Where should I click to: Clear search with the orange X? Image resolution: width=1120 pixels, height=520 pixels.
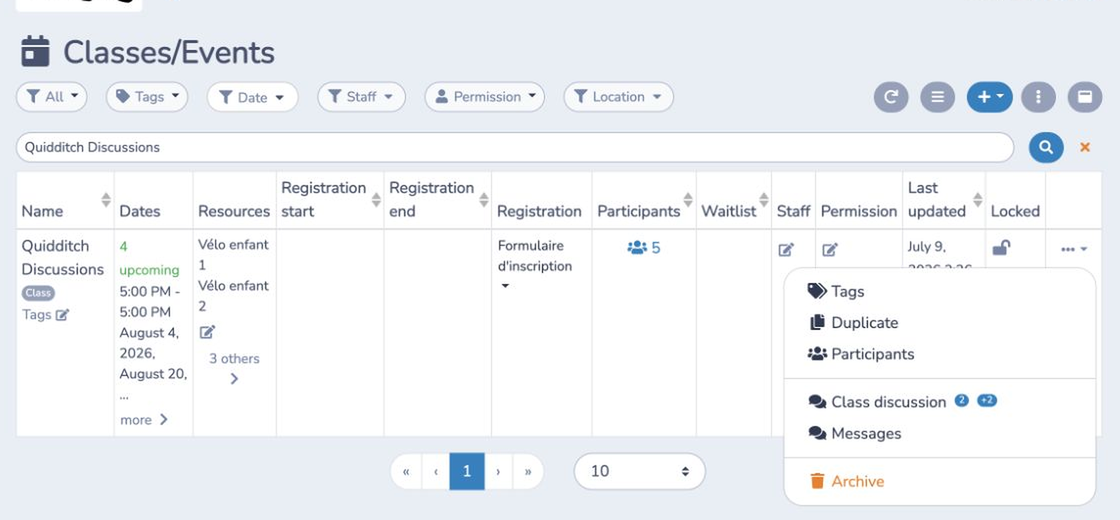[1085, 147]
